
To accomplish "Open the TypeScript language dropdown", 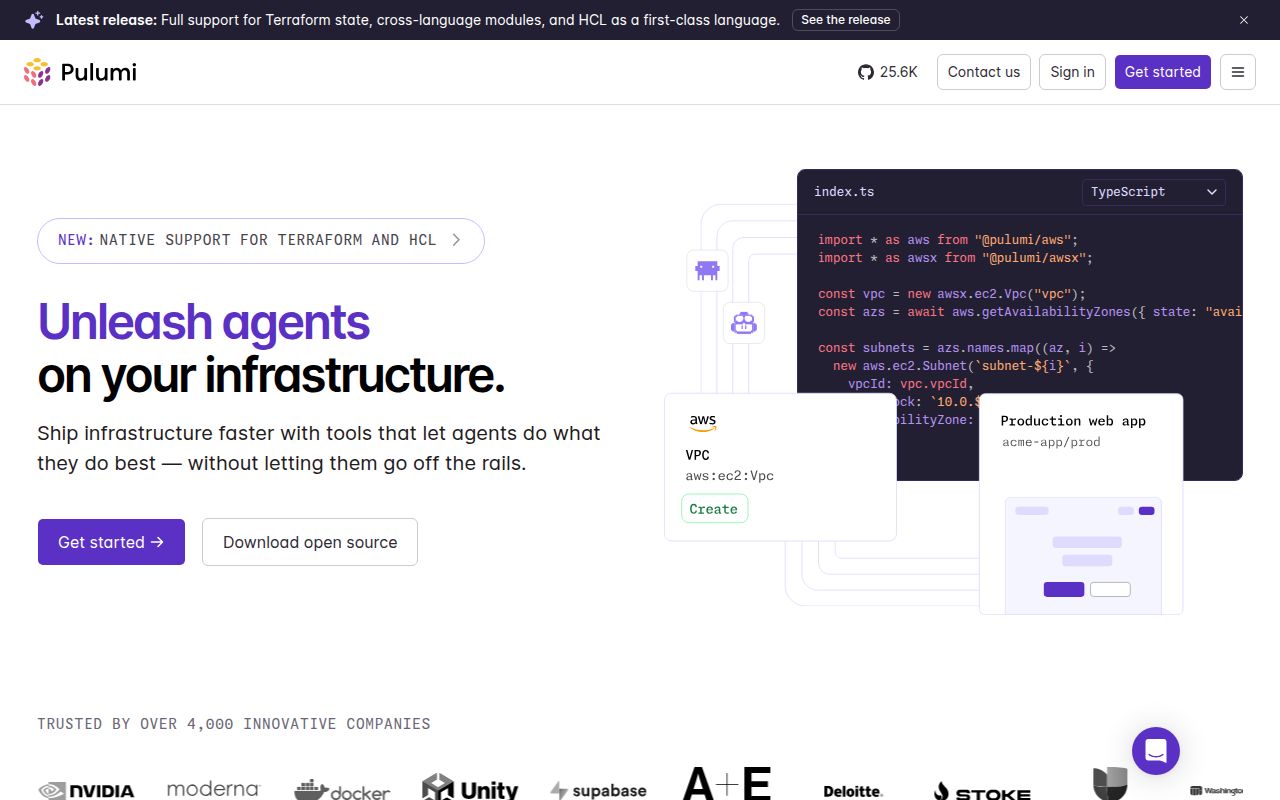I will point(1154,192).
